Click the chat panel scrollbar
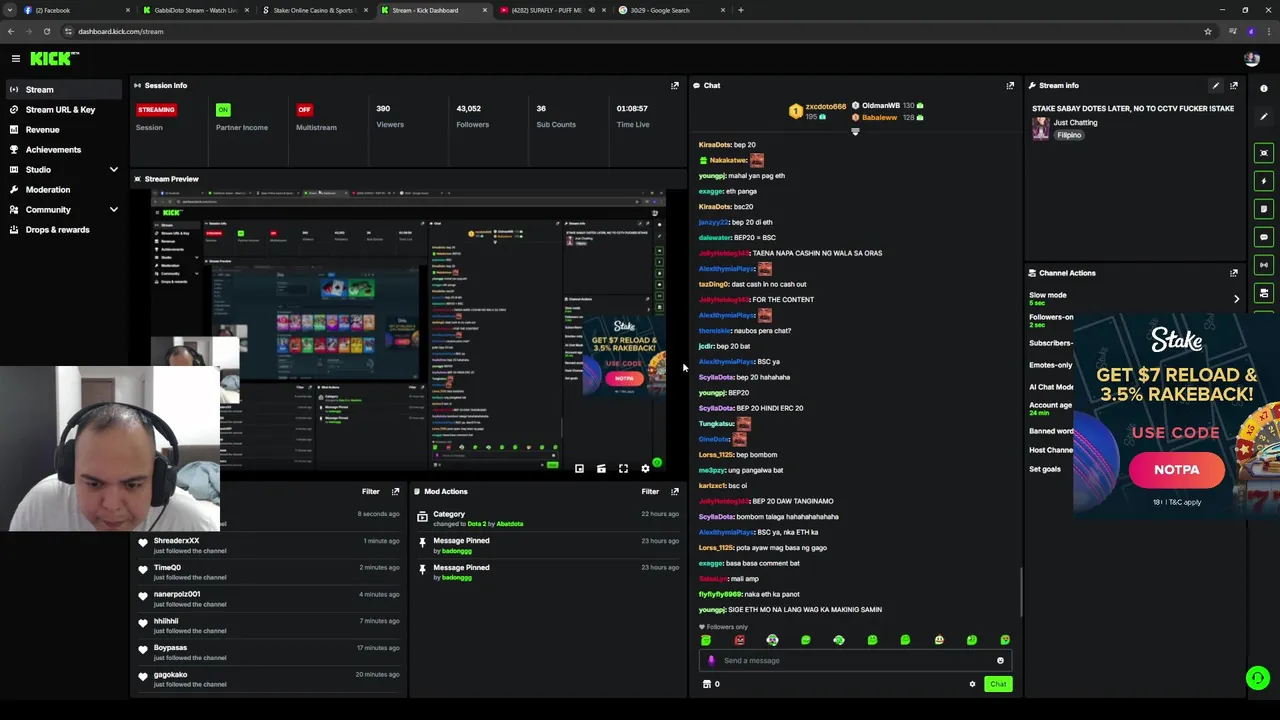 pyautogui.click(x=1021, y=592)
